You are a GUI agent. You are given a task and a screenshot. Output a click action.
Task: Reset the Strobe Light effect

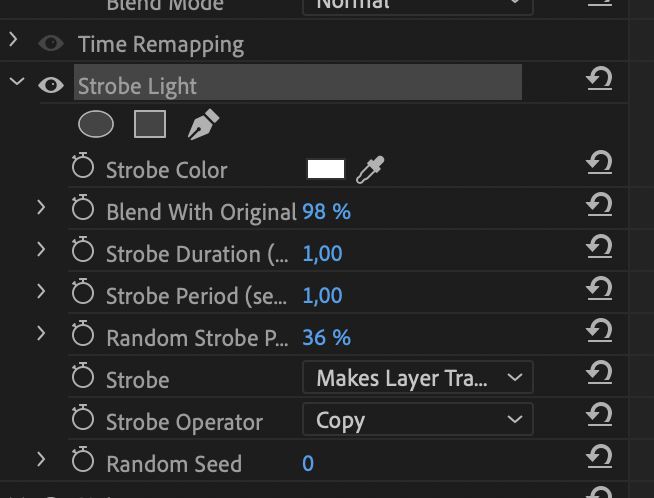coord(599,79)
